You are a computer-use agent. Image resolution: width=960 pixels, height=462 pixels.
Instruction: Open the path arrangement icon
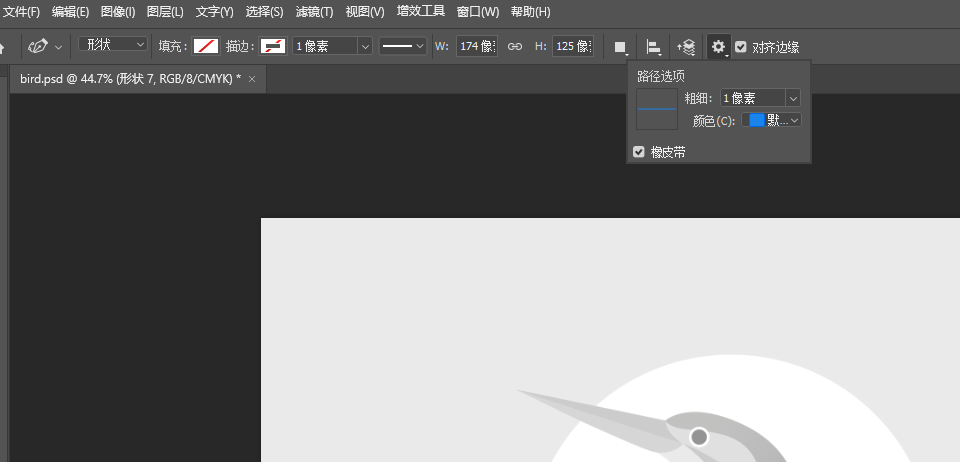(686, 47)
